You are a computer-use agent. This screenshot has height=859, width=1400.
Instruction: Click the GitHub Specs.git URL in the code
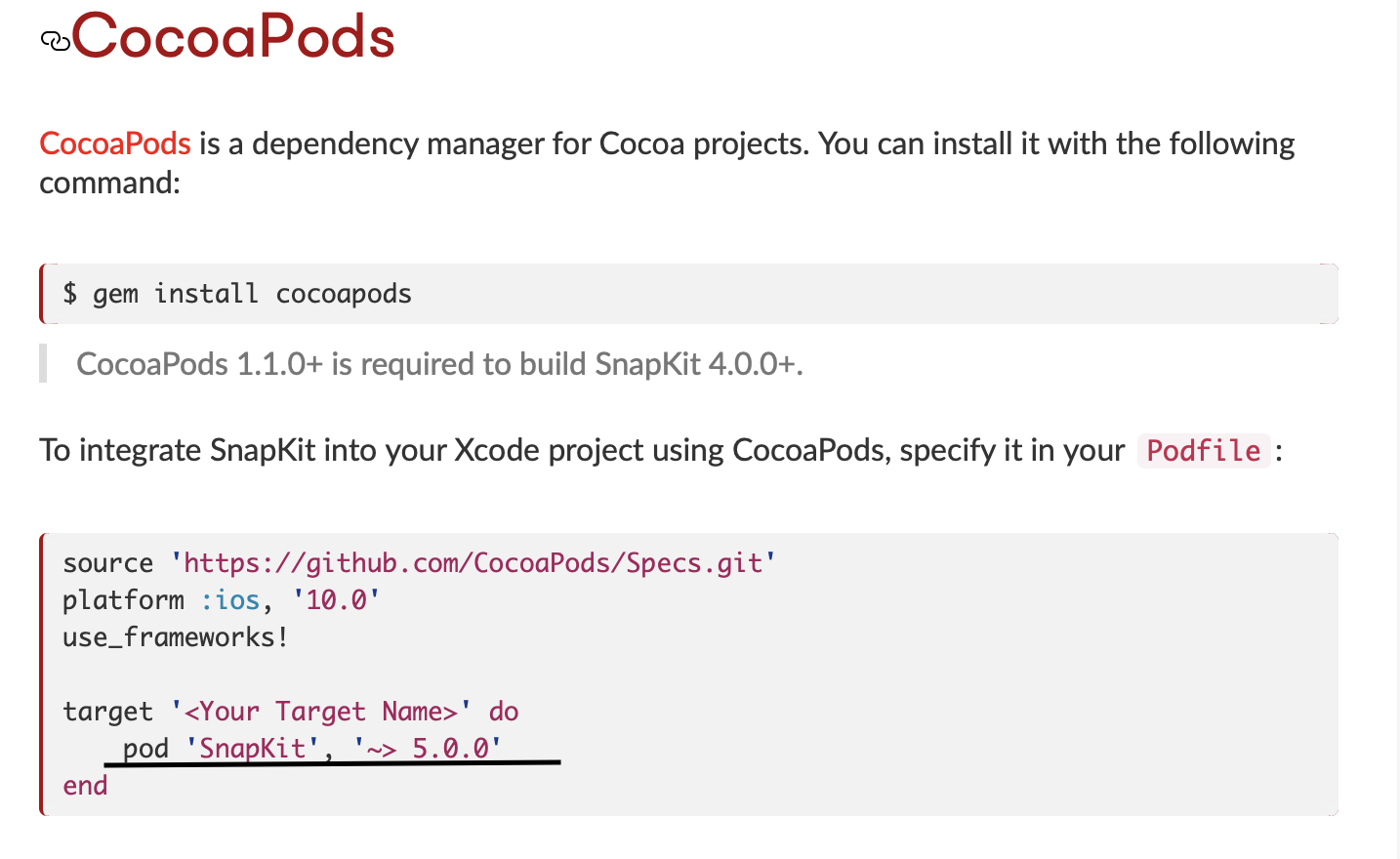point(473,563)
